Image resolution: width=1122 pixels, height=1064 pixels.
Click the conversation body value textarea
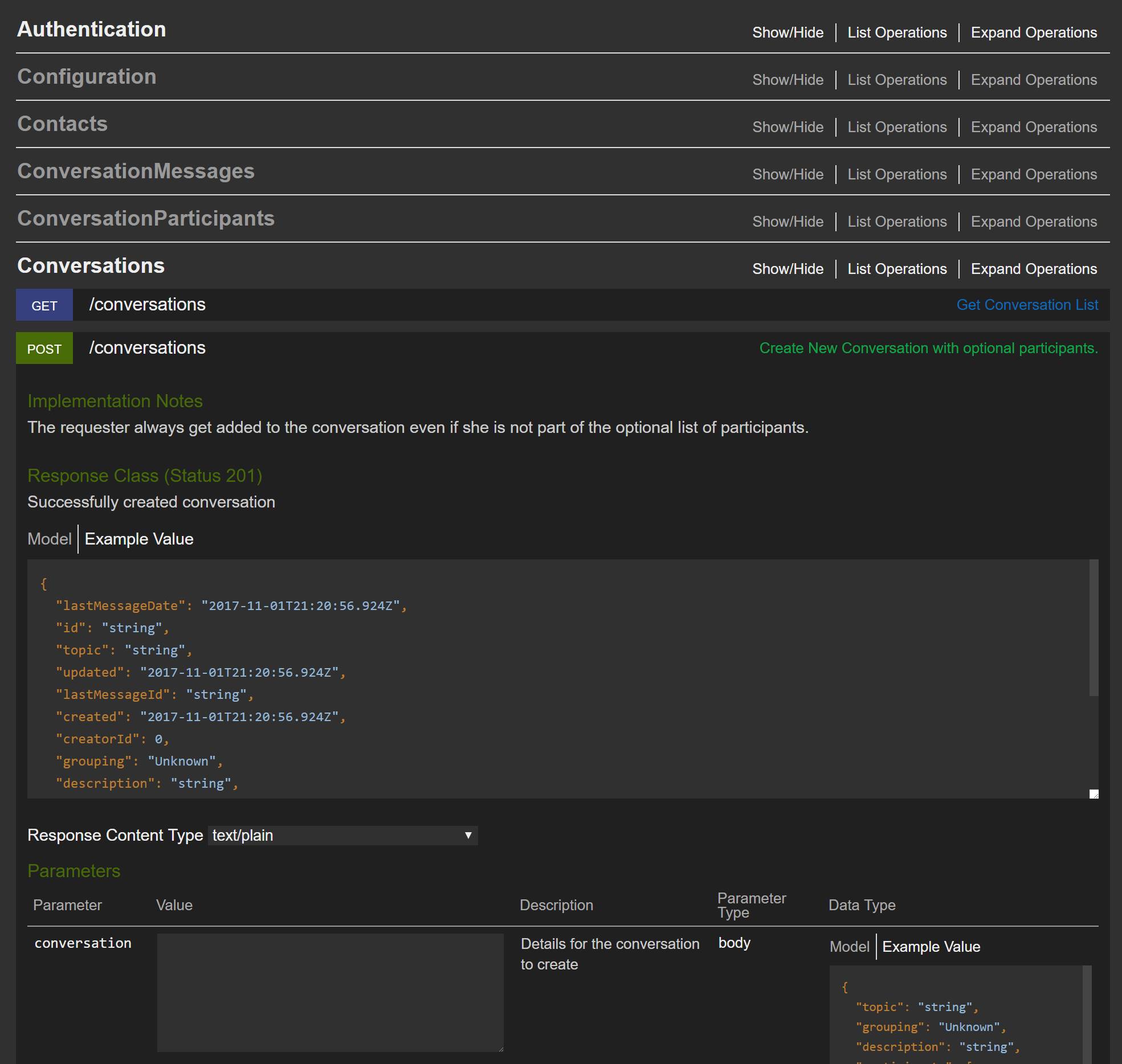coord(331,992)
